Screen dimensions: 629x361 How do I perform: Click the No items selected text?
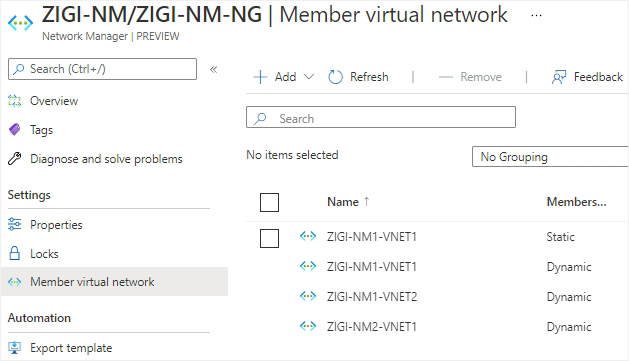292,155
